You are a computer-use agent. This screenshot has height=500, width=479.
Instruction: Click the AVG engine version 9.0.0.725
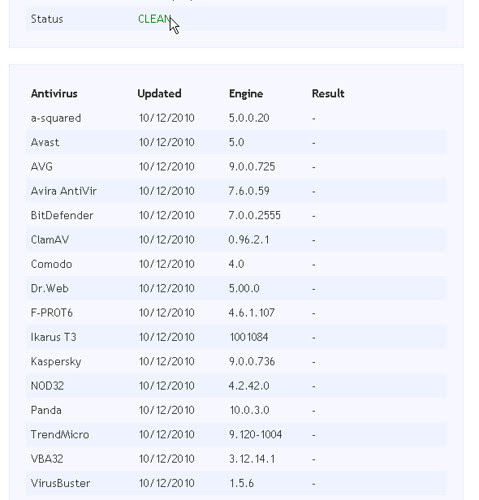[x=252, y=167]
